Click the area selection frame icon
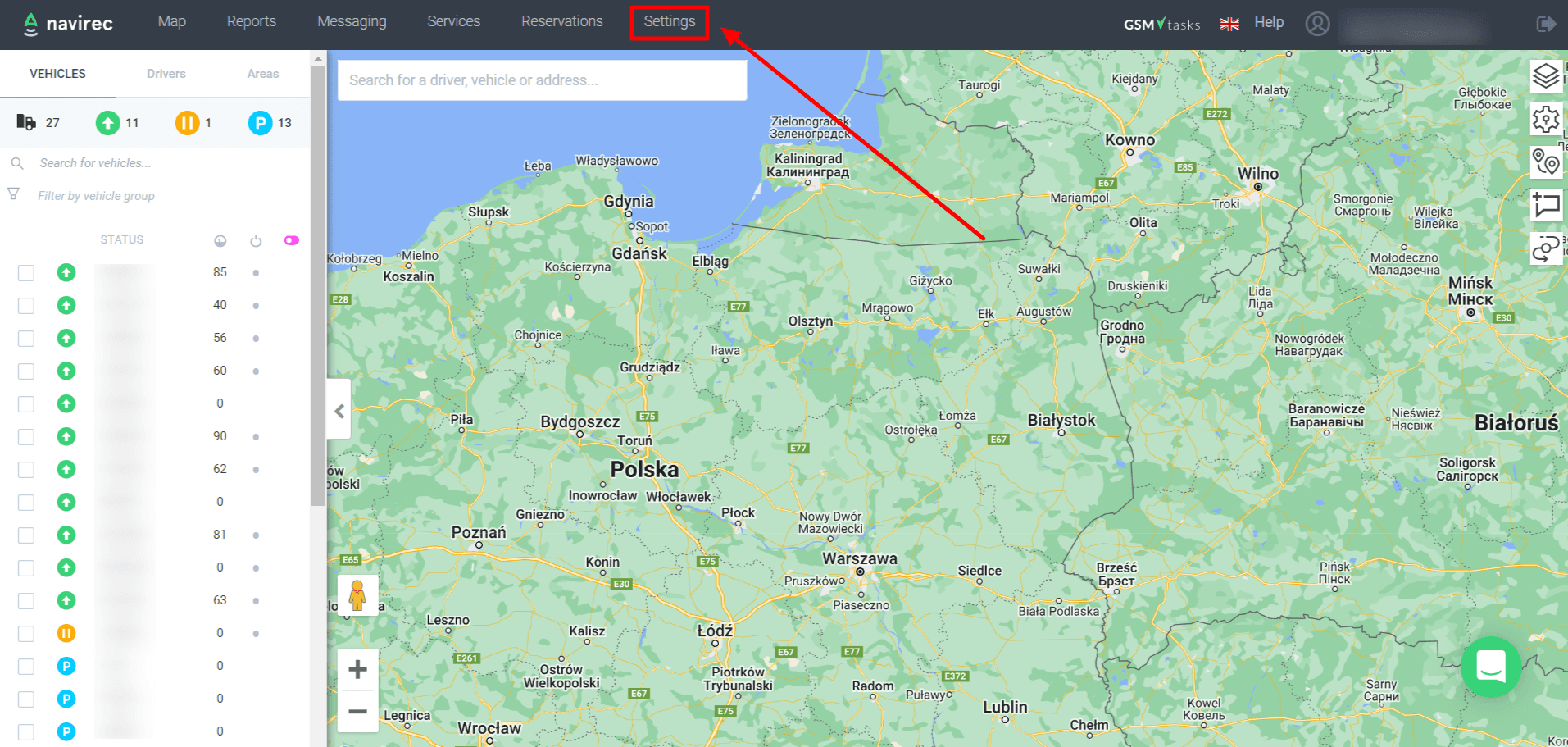The height and width of the screenshot is (747, 1568). [1546, 205]
